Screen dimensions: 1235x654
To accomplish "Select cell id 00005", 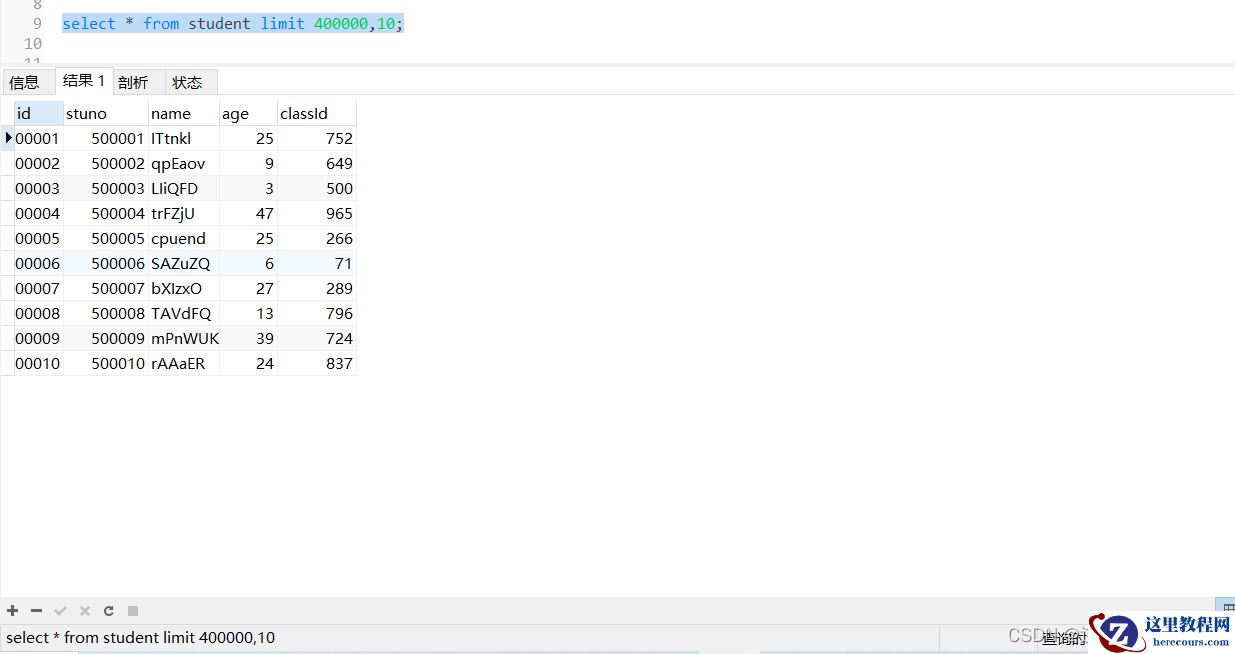I will [39, 238].
